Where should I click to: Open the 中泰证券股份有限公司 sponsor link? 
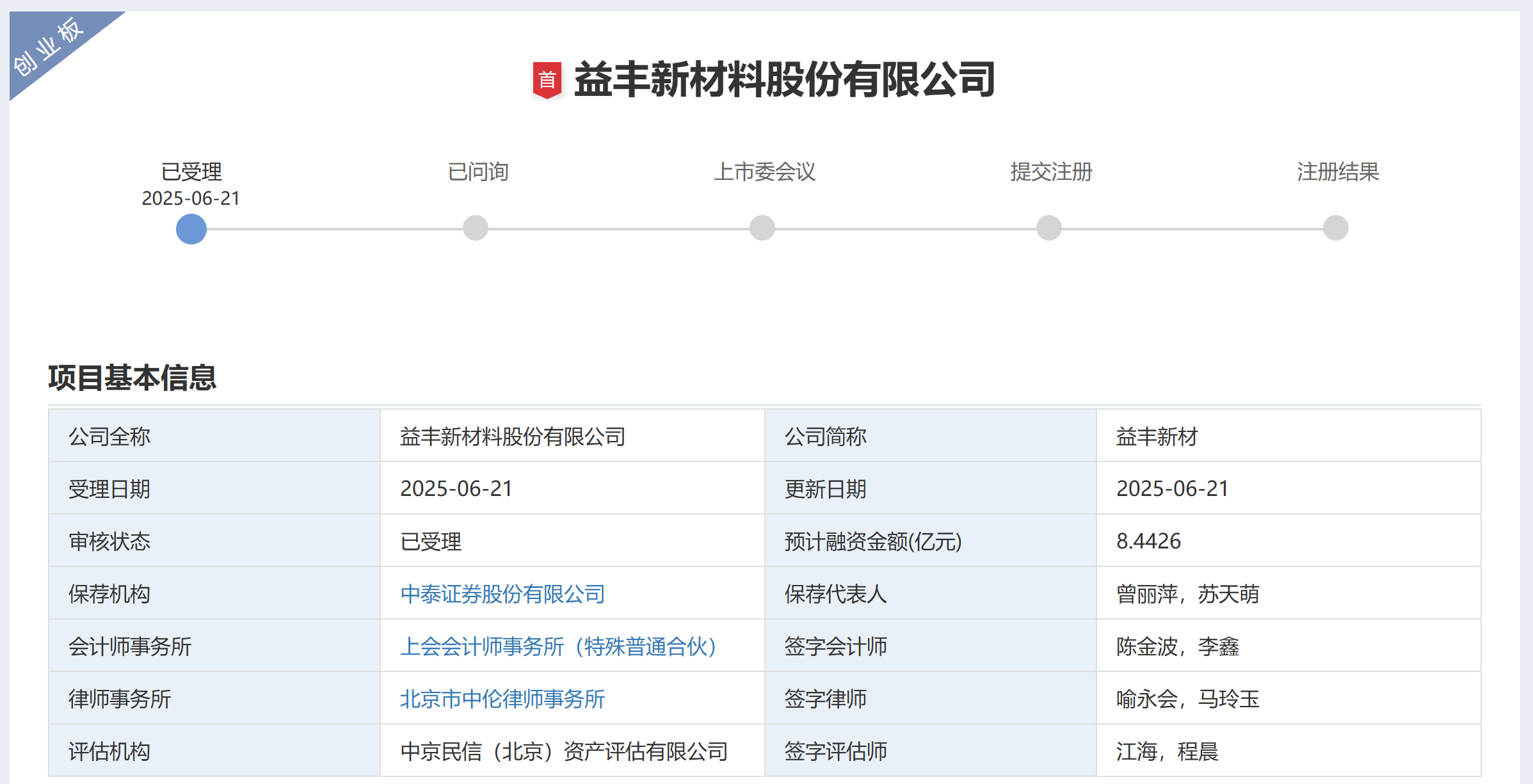click(503, 594)
